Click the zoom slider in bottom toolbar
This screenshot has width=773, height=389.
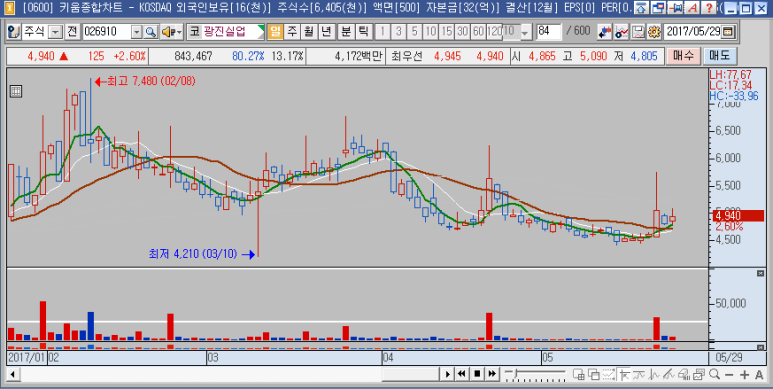click(x=536, y=374)
